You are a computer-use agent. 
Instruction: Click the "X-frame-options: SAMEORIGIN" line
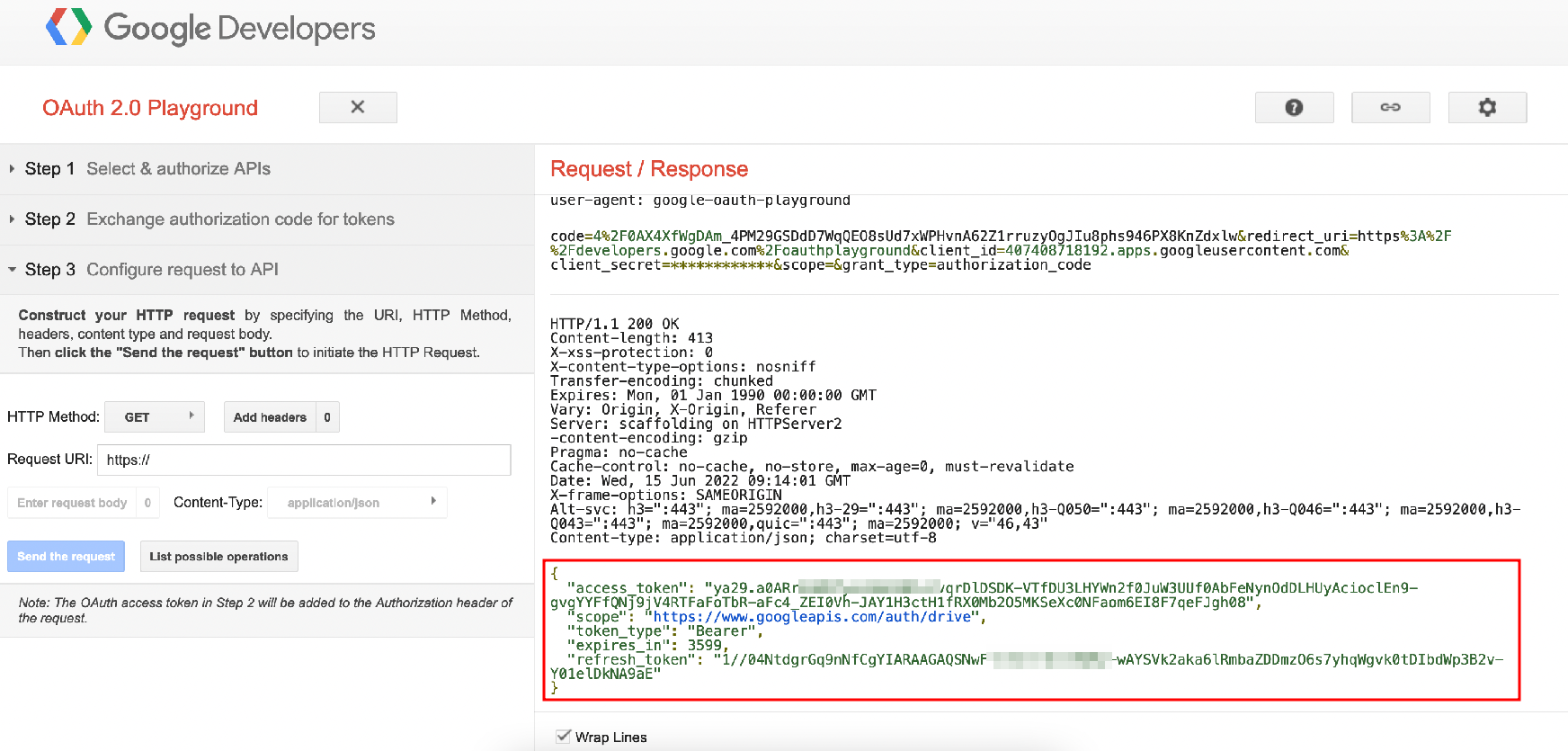(x=666, y=496)
